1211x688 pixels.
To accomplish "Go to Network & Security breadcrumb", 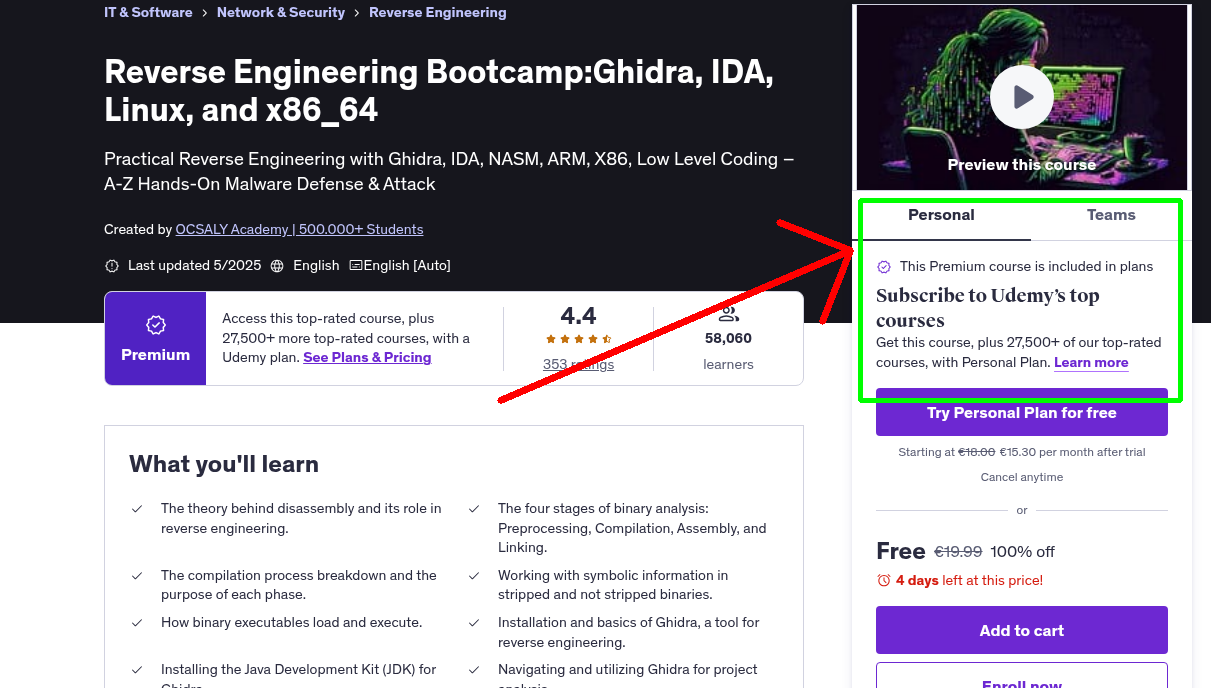I will coord(281,13).
